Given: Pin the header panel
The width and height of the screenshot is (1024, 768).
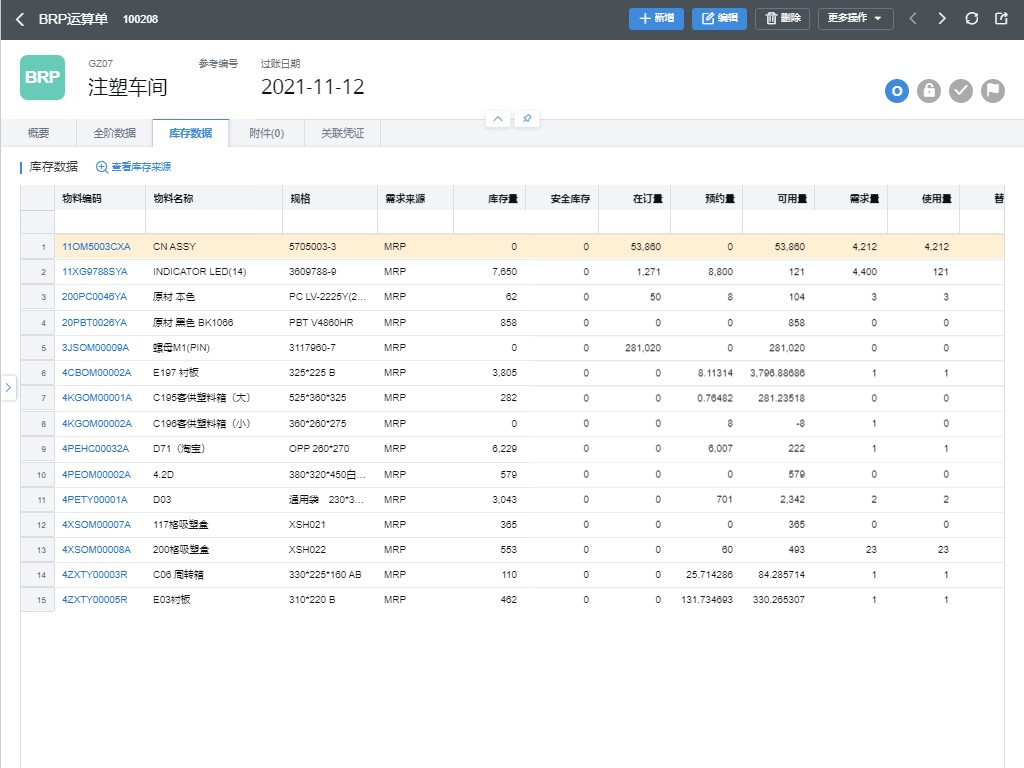Looking at the screenshot, I should point(527,119).
